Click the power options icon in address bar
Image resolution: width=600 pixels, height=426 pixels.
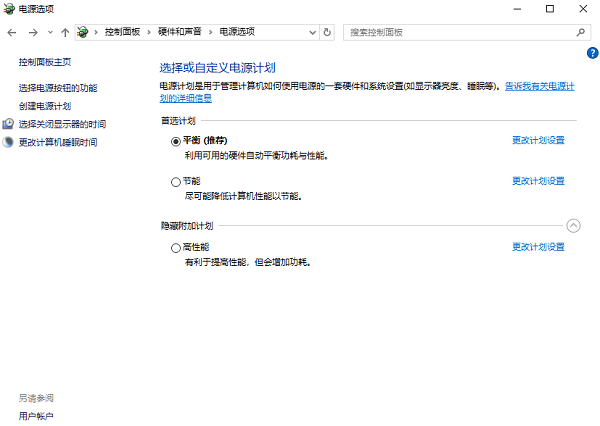(83, 32)
